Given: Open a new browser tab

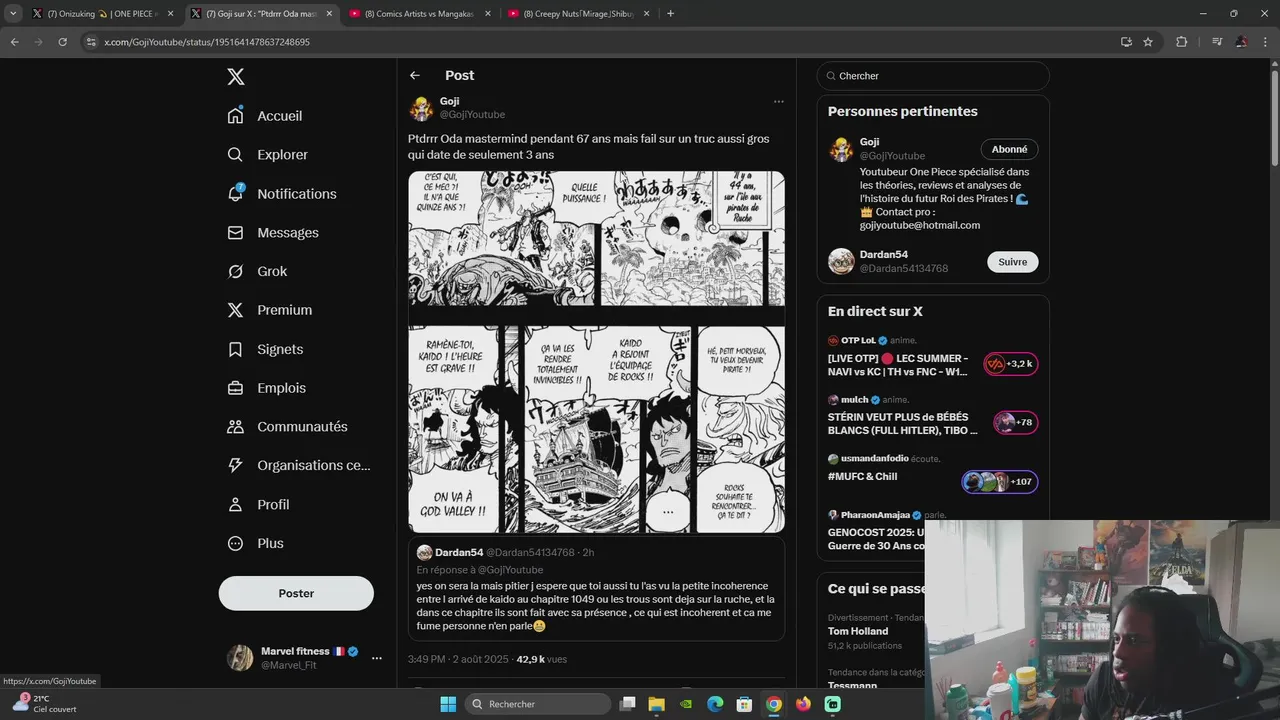Looking at the screenshot, I should tap(670, 13).
